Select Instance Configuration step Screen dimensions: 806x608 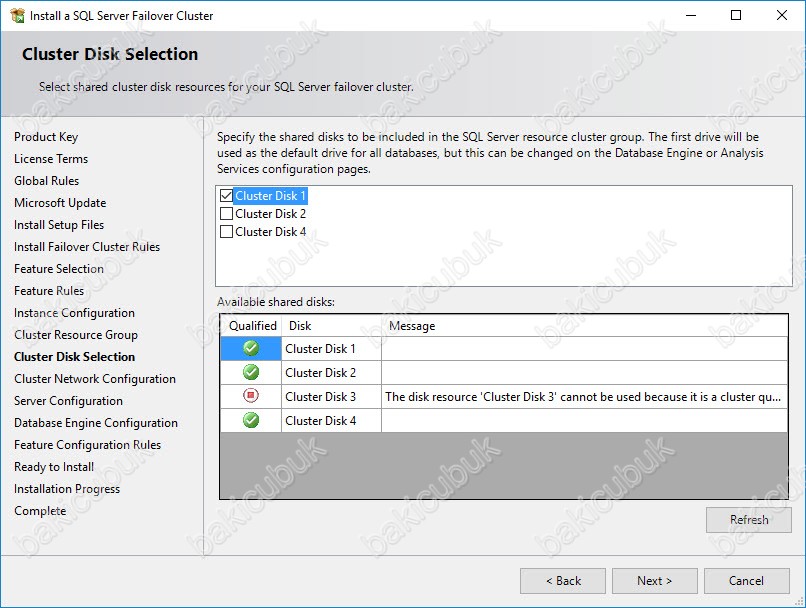coord(75,313)
